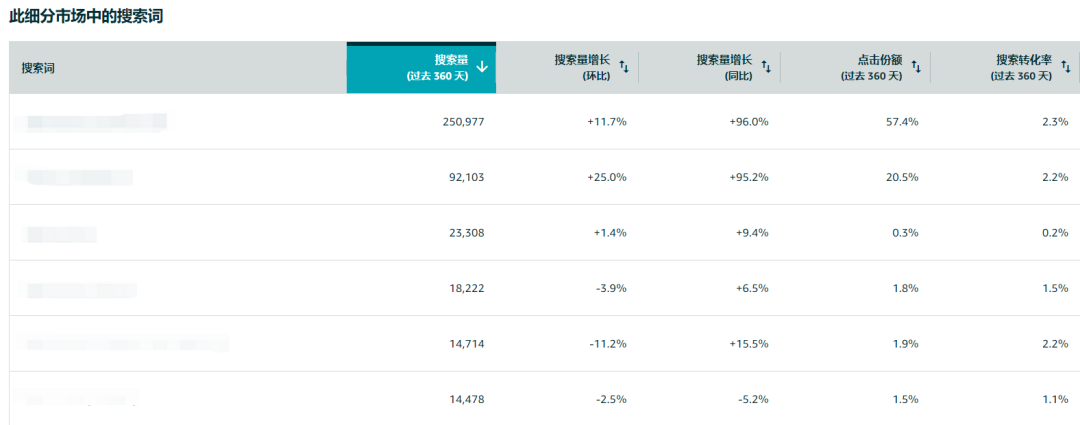Sort by the 点击份额 header text
The width and height of the screenshot is (1080, 425).
[x=872, y=67]
